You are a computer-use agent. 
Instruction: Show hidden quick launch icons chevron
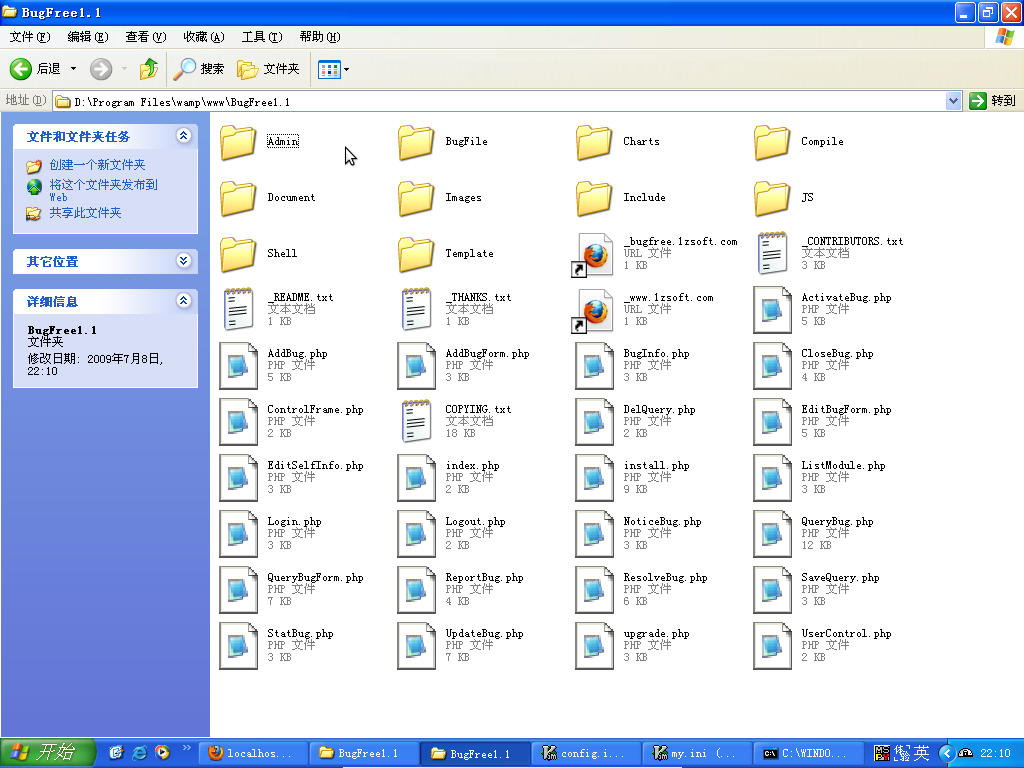(187, 748)
